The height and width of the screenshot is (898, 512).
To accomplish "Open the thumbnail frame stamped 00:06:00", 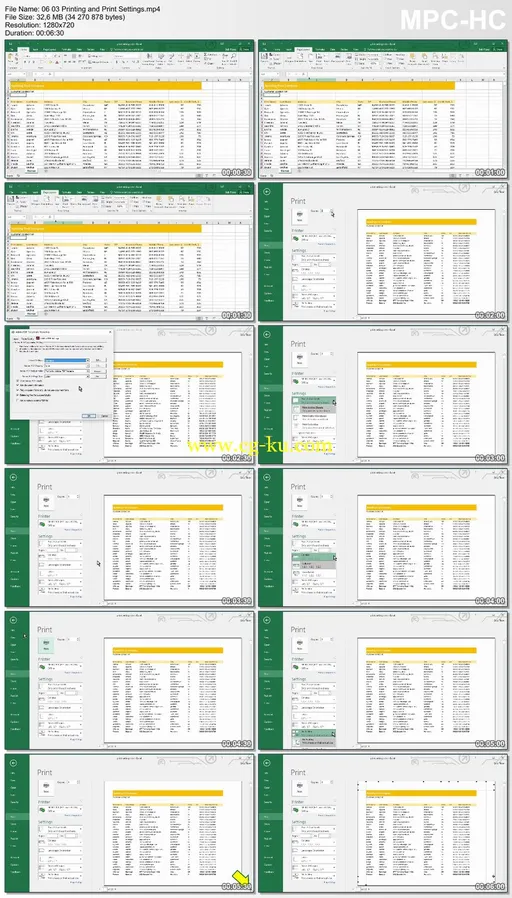I will (383, 823).
